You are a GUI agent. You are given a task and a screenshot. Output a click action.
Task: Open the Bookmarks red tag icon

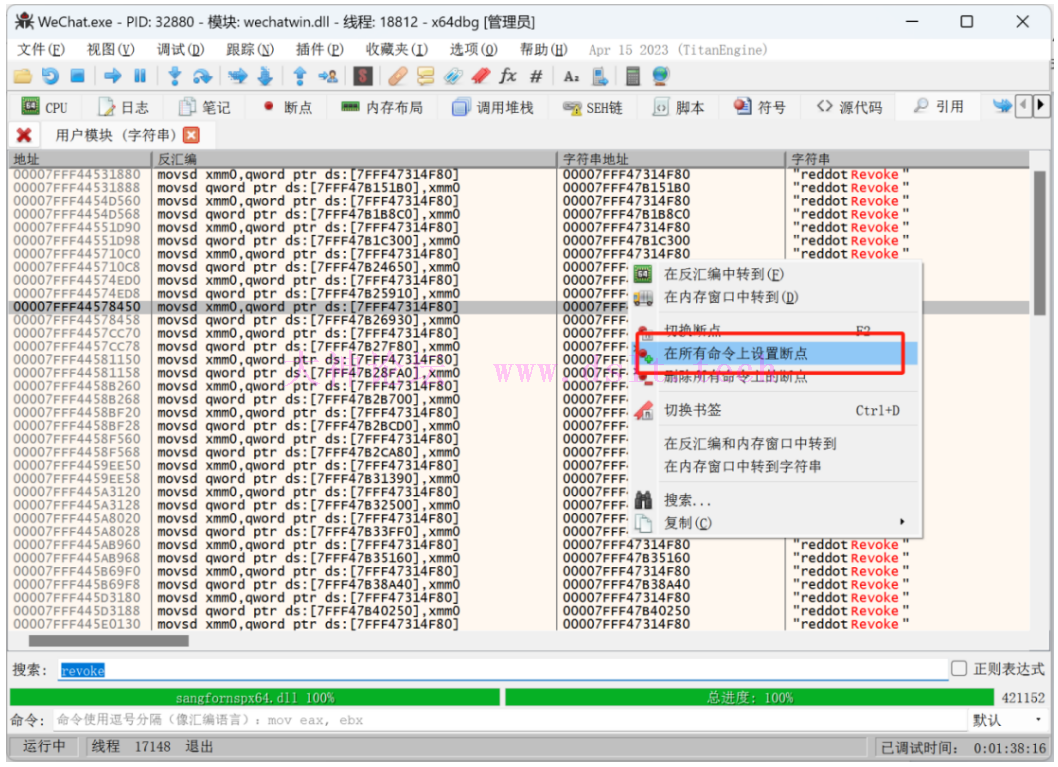(x=480, y=76)
